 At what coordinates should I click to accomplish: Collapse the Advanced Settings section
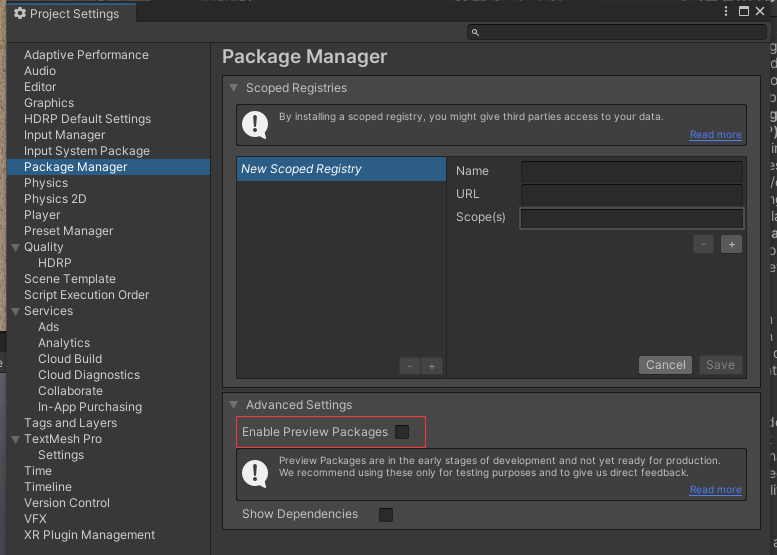point(233,405)
